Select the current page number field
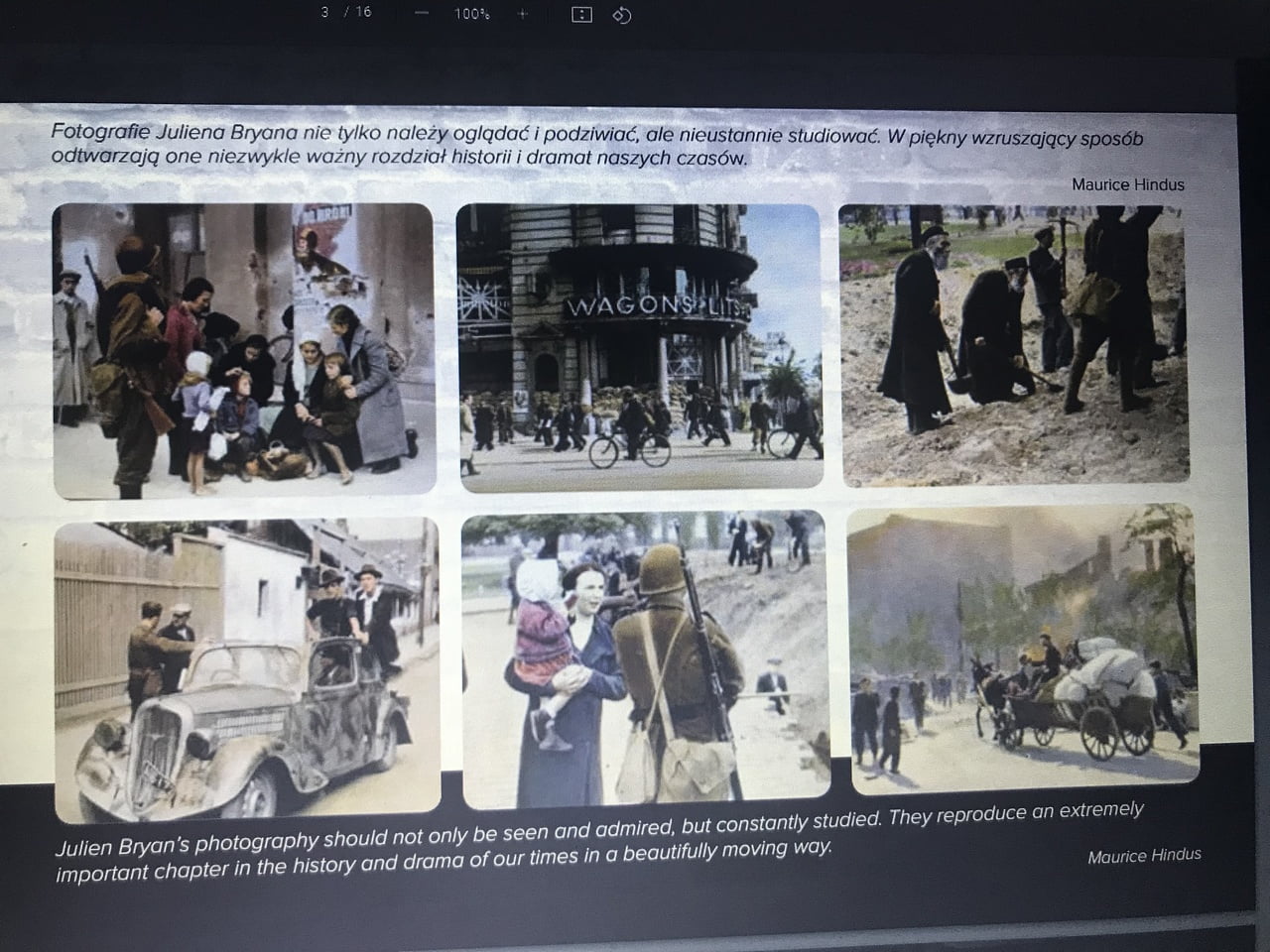 coord(325,12)
